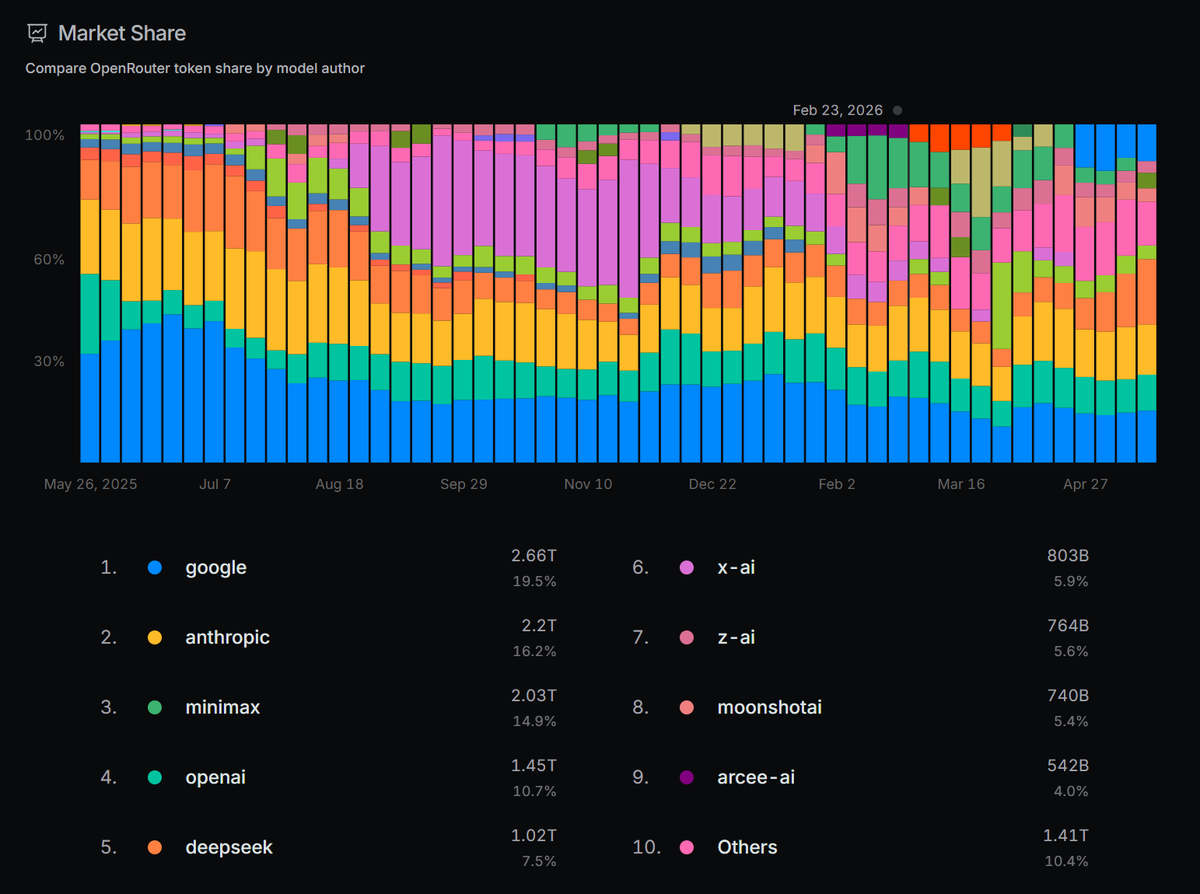Click openai's 10.7% share value
Screen dimensions: 1200x894
tap(536, 791)
